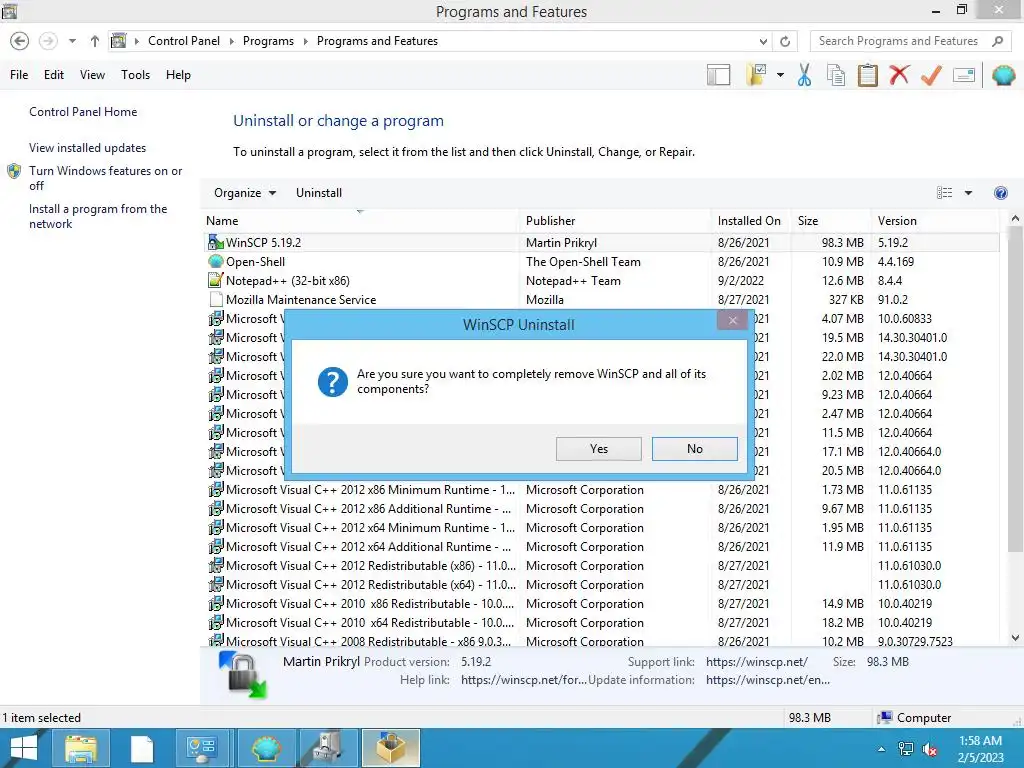Click the Copy toolbar icon

[836, 75]
